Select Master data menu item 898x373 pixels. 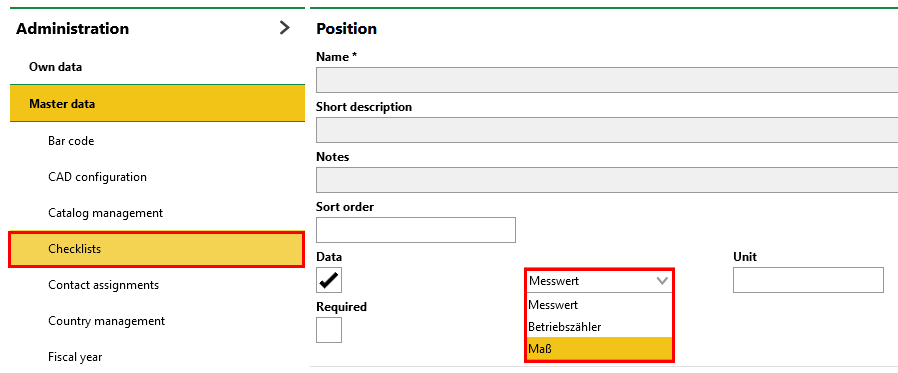pyautogui.click(x=157, y=104)
